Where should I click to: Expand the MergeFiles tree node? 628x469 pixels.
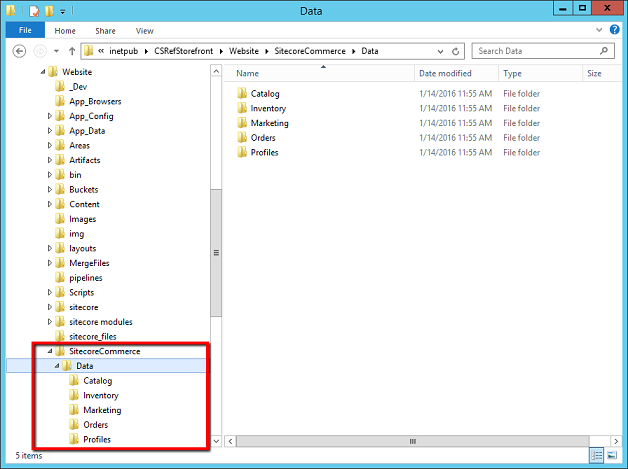[50, 263]
